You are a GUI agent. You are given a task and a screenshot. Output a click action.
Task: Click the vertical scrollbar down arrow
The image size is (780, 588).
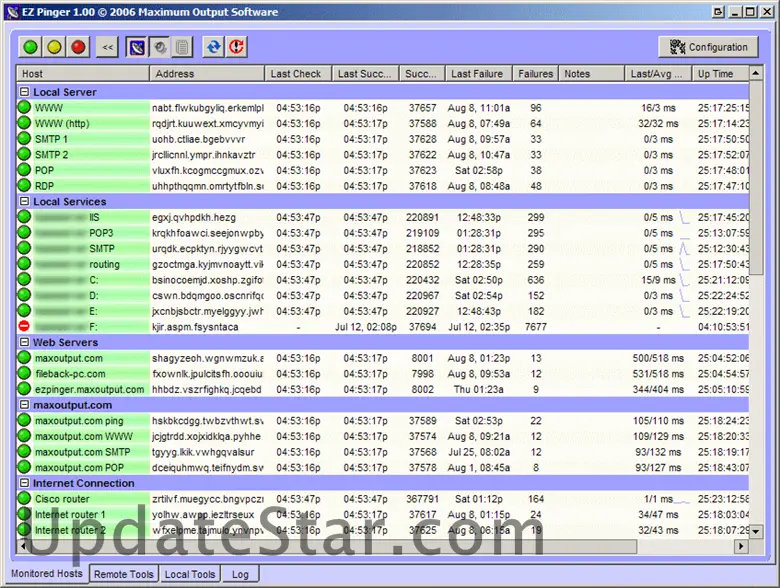[x=756, y=531]
